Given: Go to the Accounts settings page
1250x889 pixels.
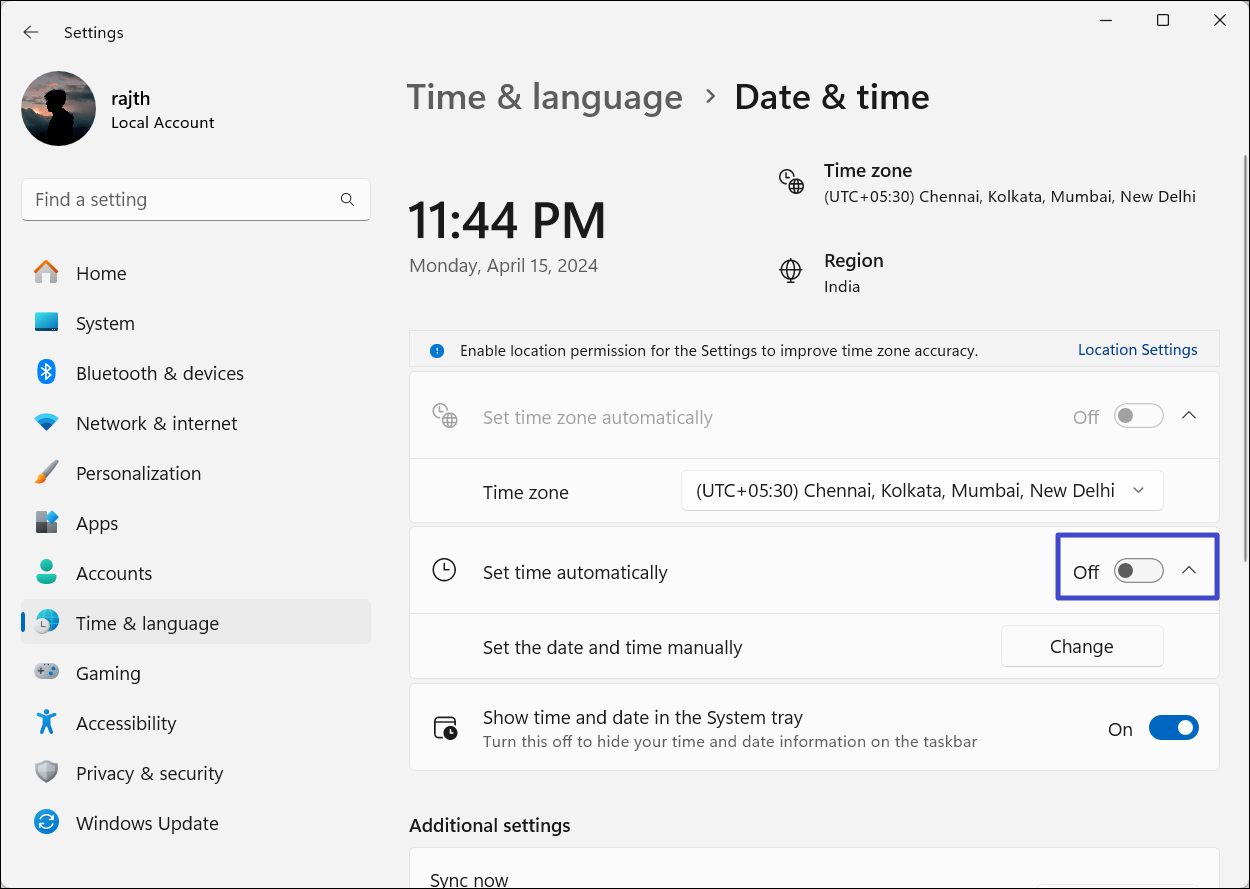Looking at the screenshot, I should click(114, 573).
